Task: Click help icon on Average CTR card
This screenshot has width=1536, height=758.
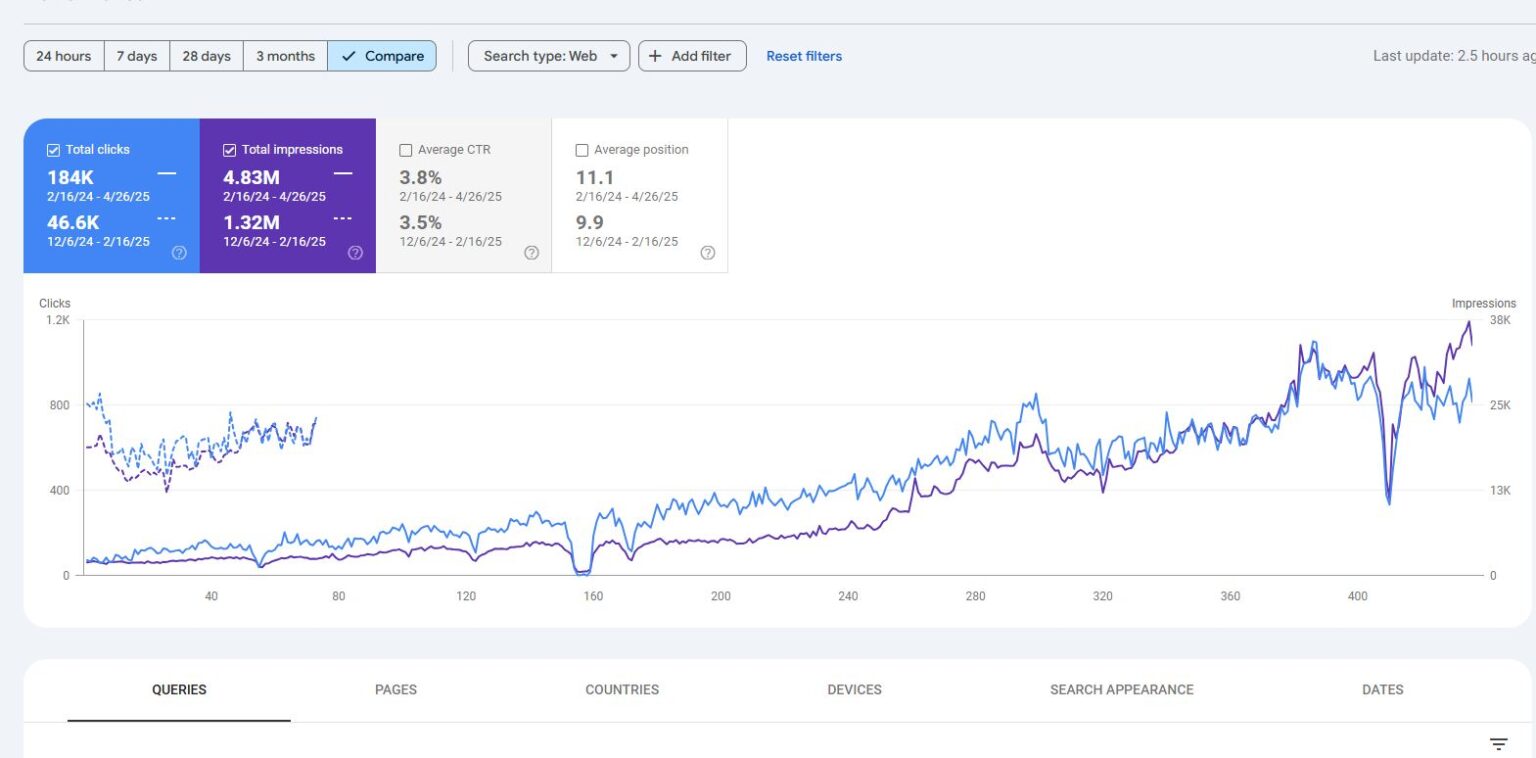Action: click(531, 253)
